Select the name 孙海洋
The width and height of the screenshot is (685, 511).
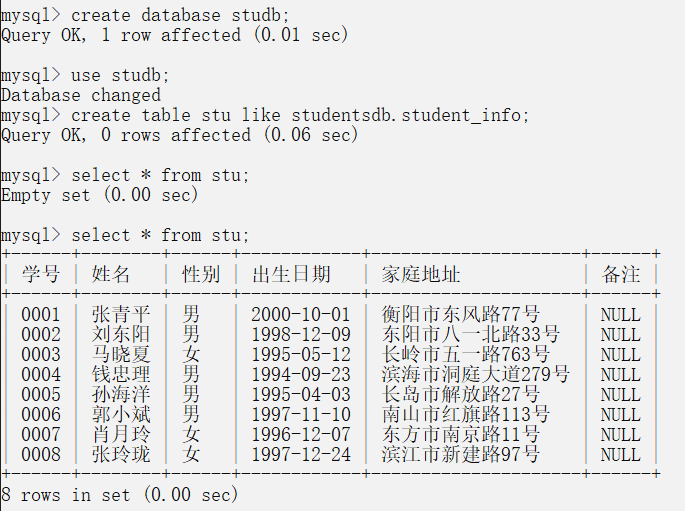121,395
